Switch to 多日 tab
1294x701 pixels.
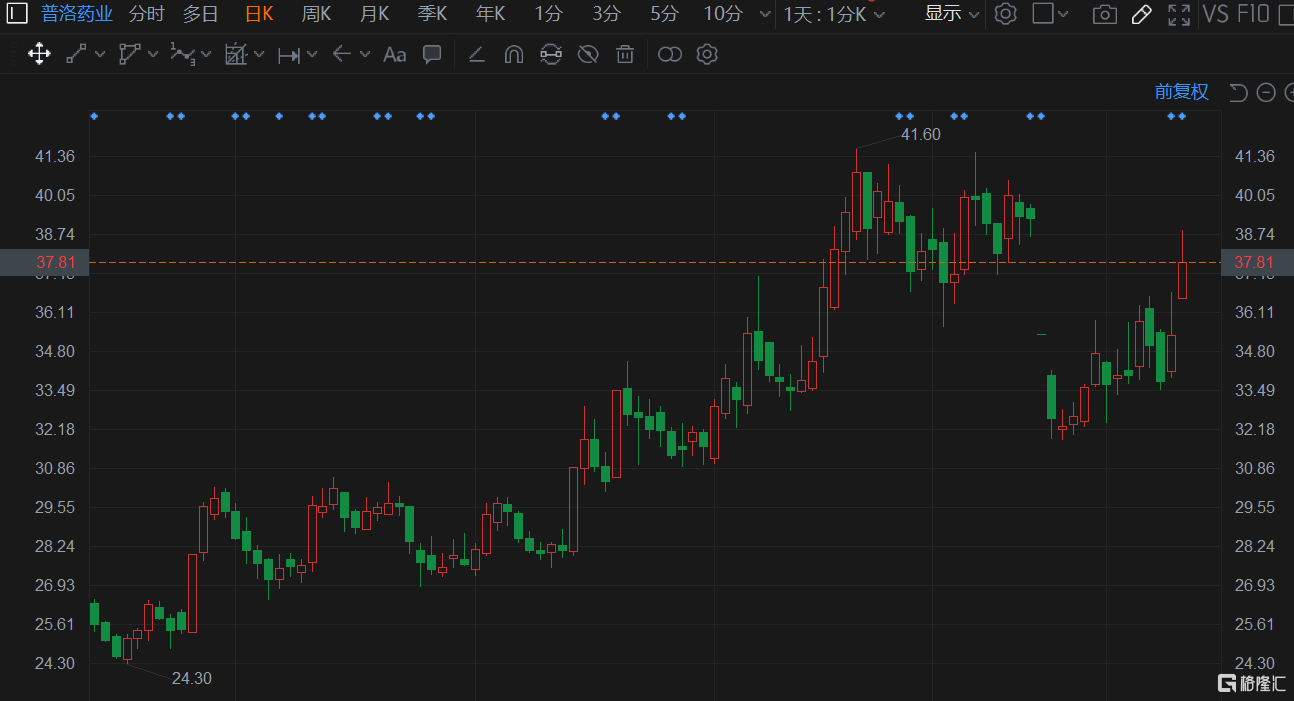coord(200,14)
